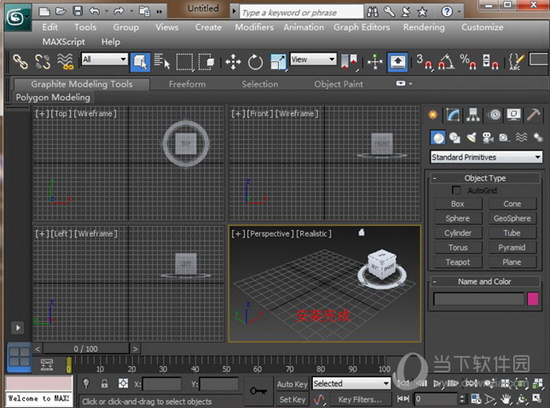Select the Systems category button
This screenshot has width=550, height=408.
pos(538,138)
